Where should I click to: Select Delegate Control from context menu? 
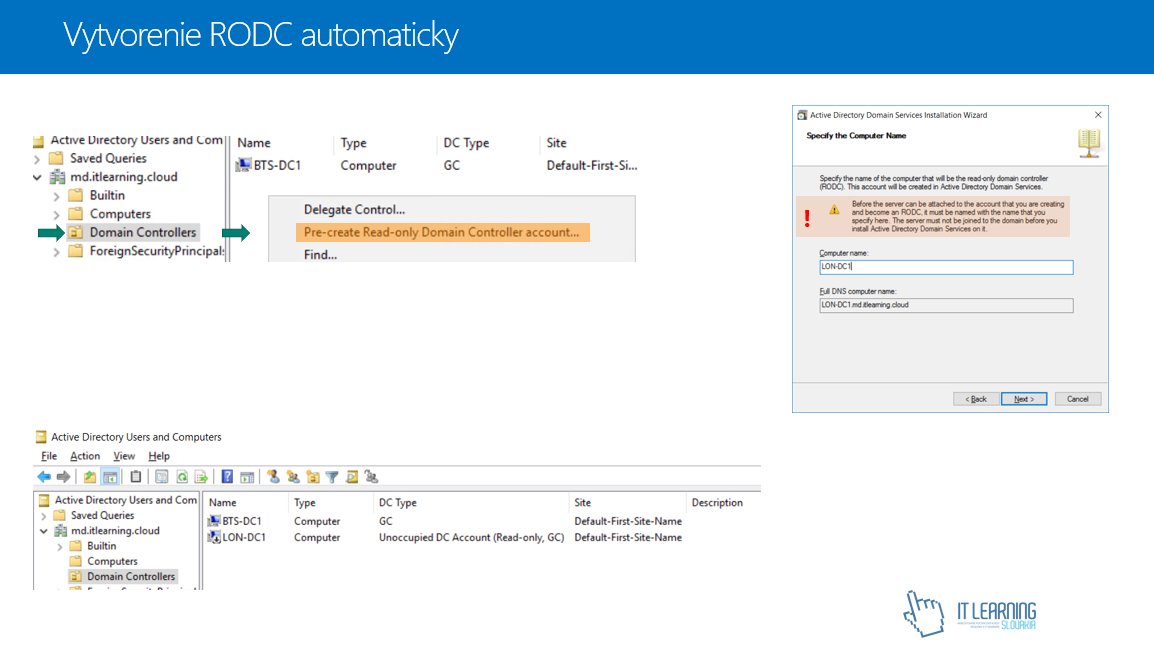pyautogui.click(x=354, y=210)
